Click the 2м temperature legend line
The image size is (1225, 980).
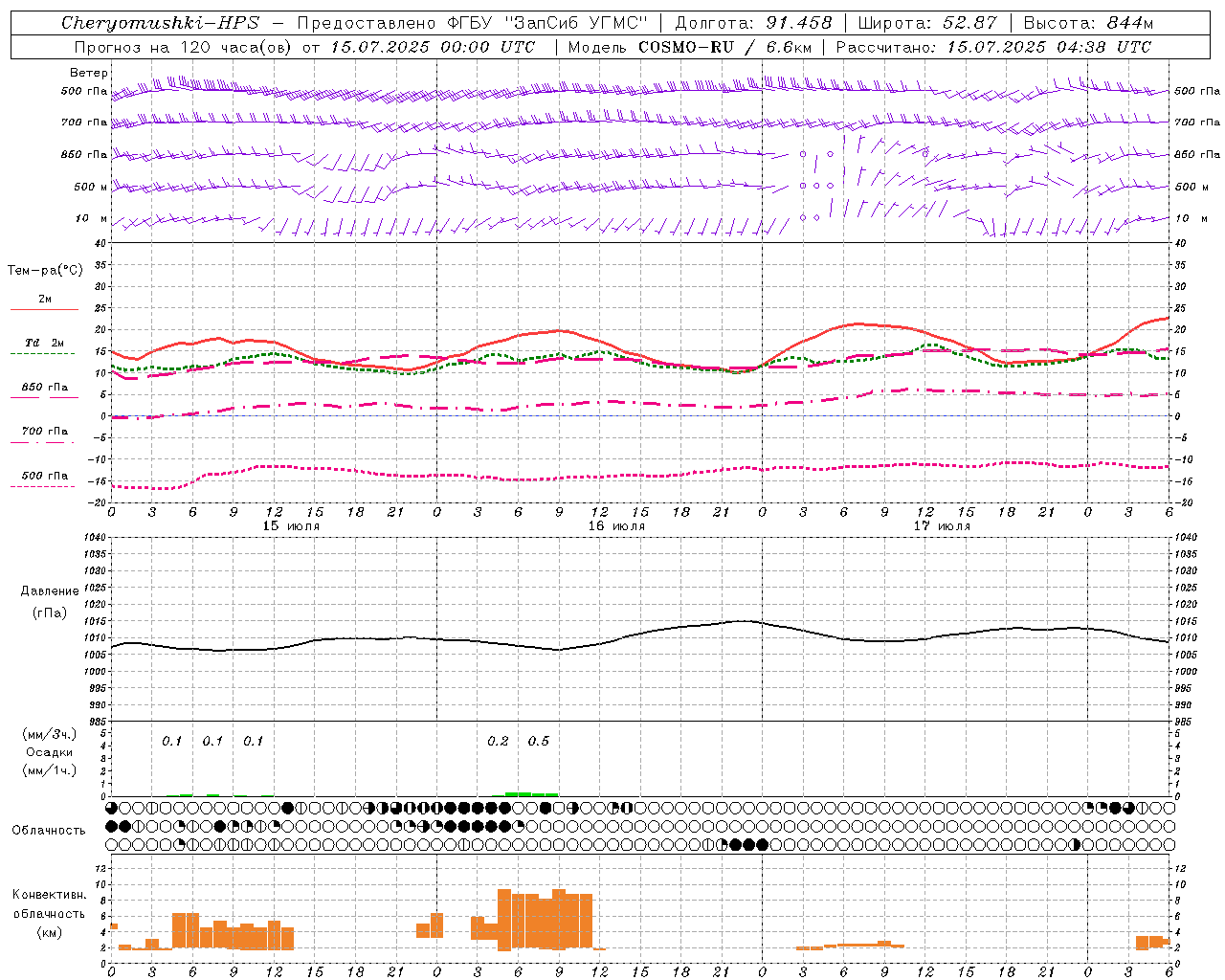[x=45, y=309]
